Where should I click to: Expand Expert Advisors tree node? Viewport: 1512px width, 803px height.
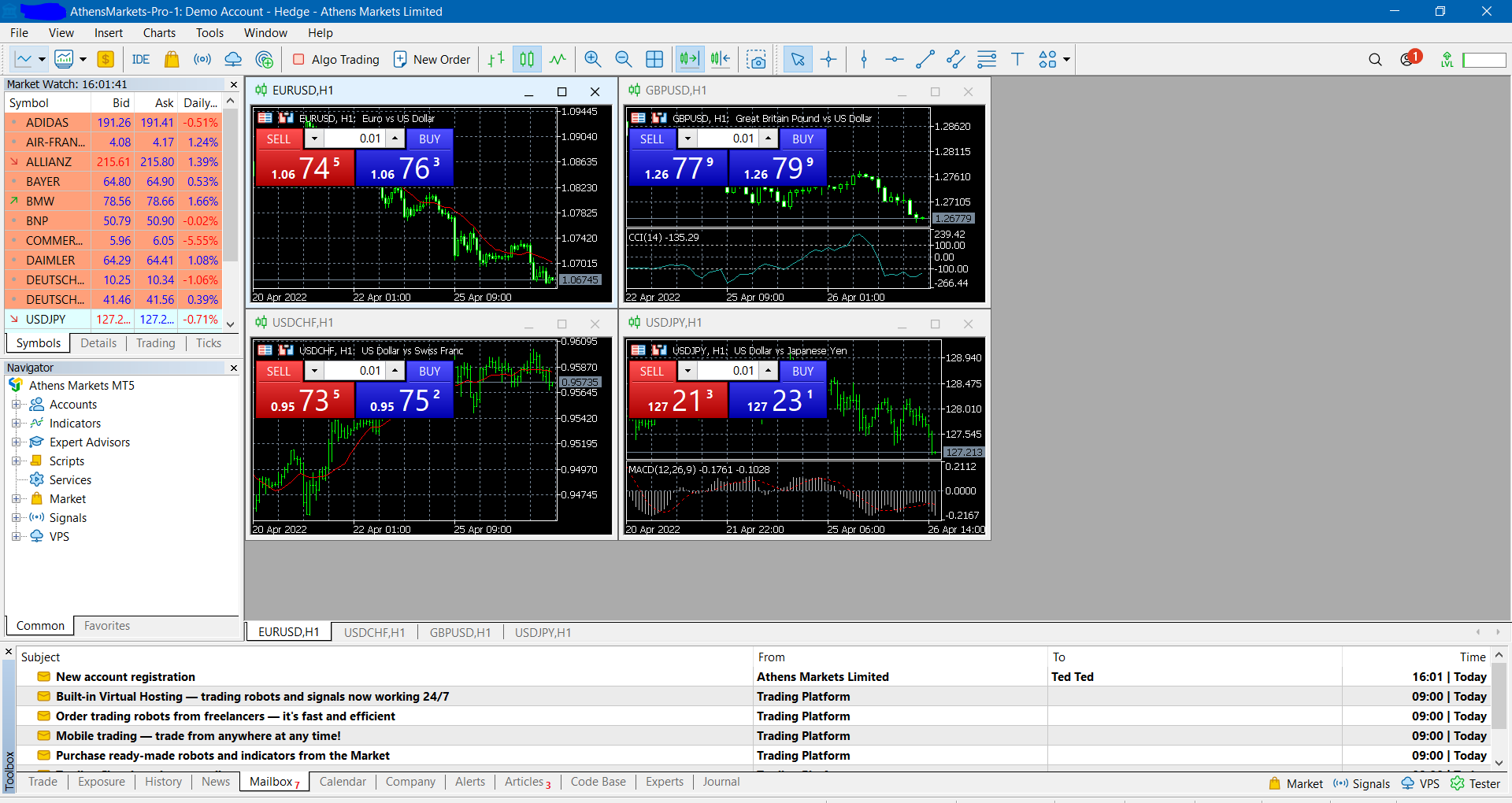pos(15,442)
